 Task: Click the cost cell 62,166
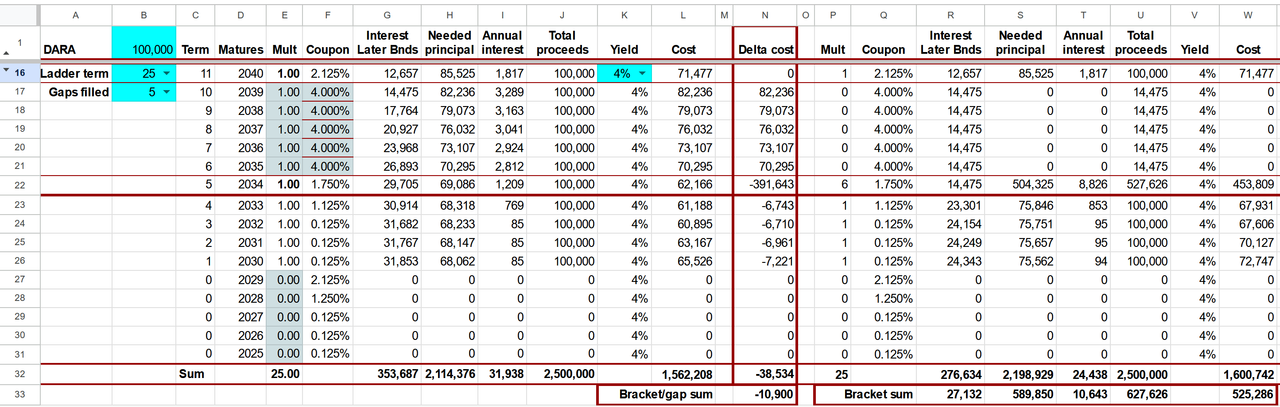pyautogui.click(x=683, y=185)
